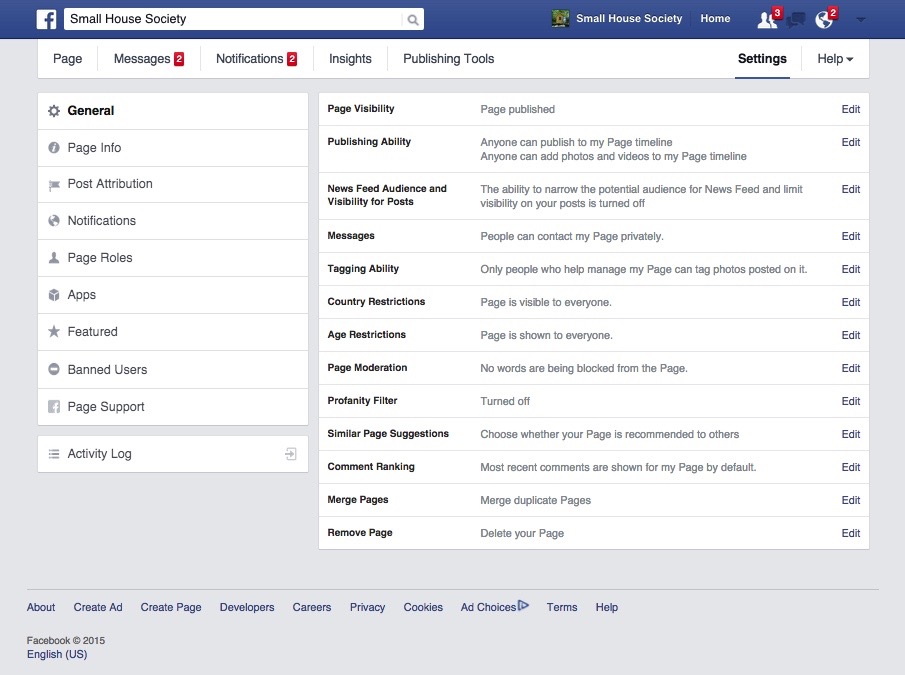Click the Cookies footer link
The image size is (905, 675).
(x=423, y=608)
